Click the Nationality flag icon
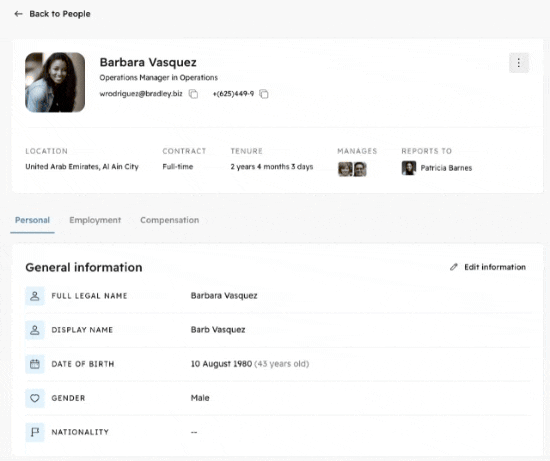This screenshot has width=550, height=461. pos(35,432)
